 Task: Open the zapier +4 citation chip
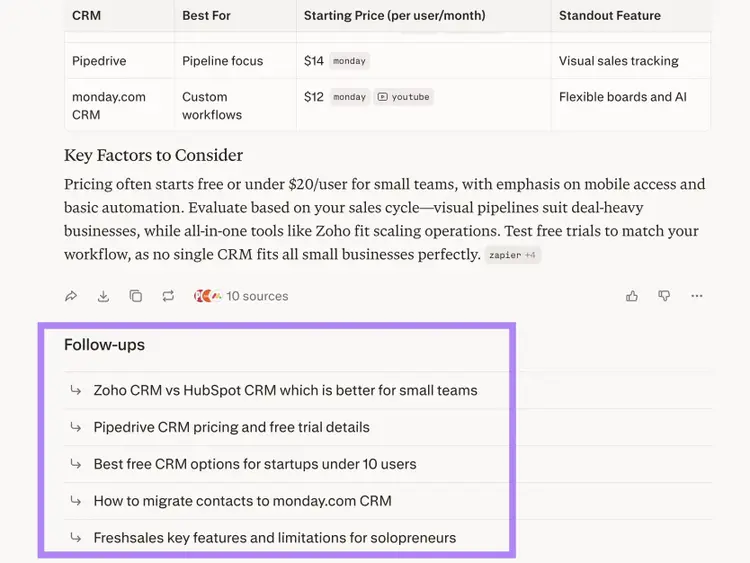[x=512, y=255]
